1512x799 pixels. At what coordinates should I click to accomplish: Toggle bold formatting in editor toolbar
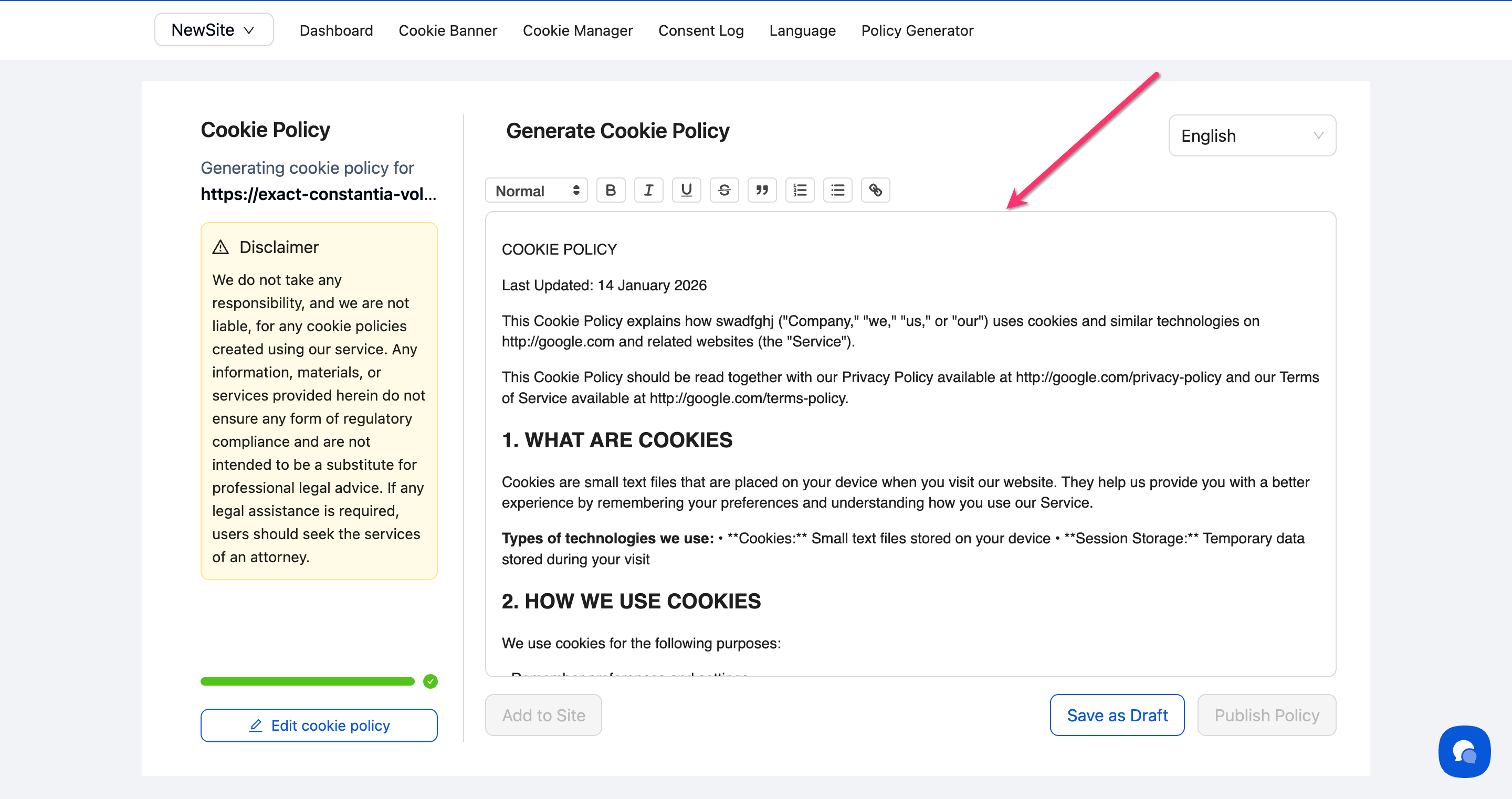point(611,190)
